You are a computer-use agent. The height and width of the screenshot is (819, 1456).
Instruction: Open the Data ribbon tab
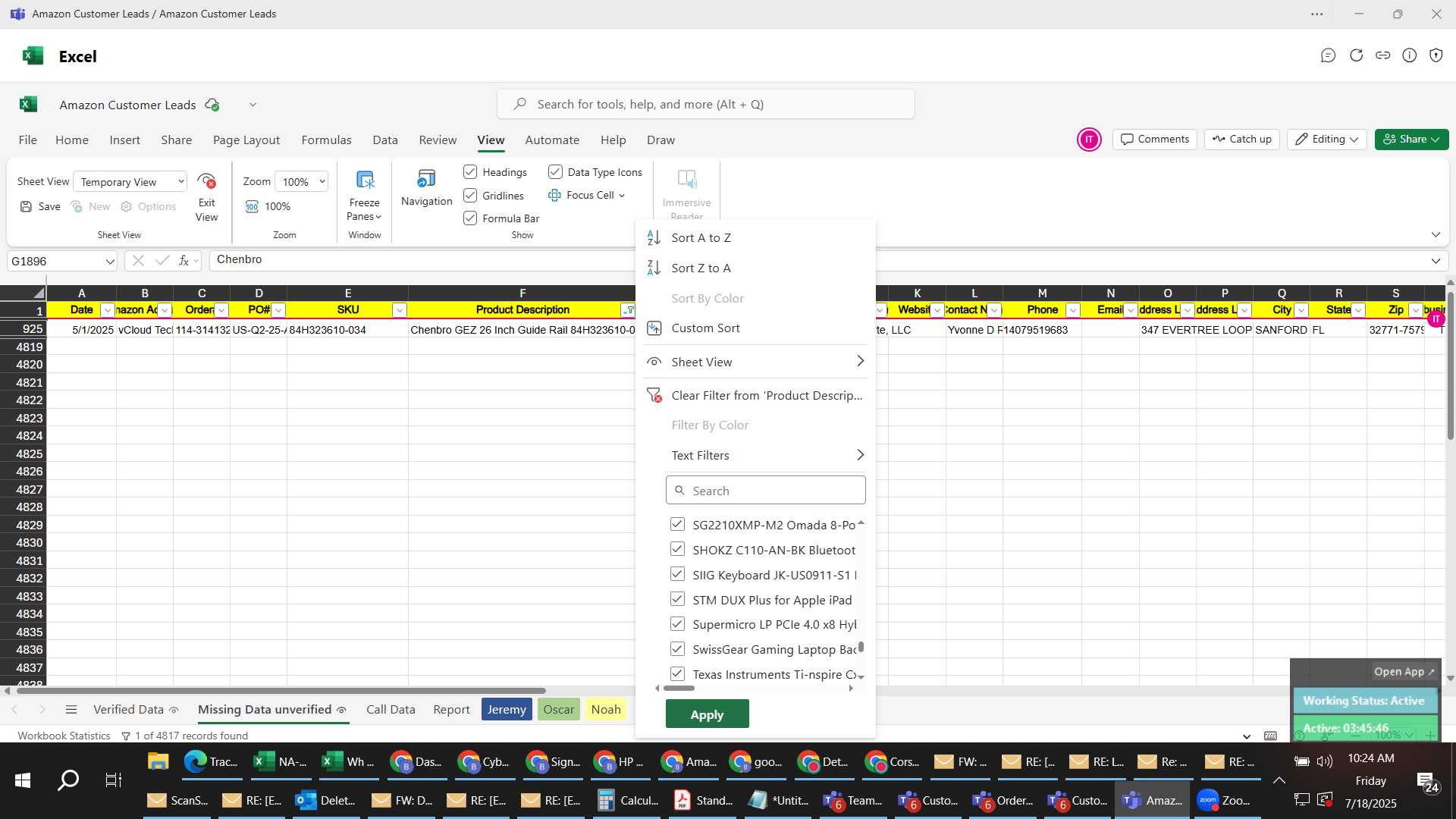385,140
